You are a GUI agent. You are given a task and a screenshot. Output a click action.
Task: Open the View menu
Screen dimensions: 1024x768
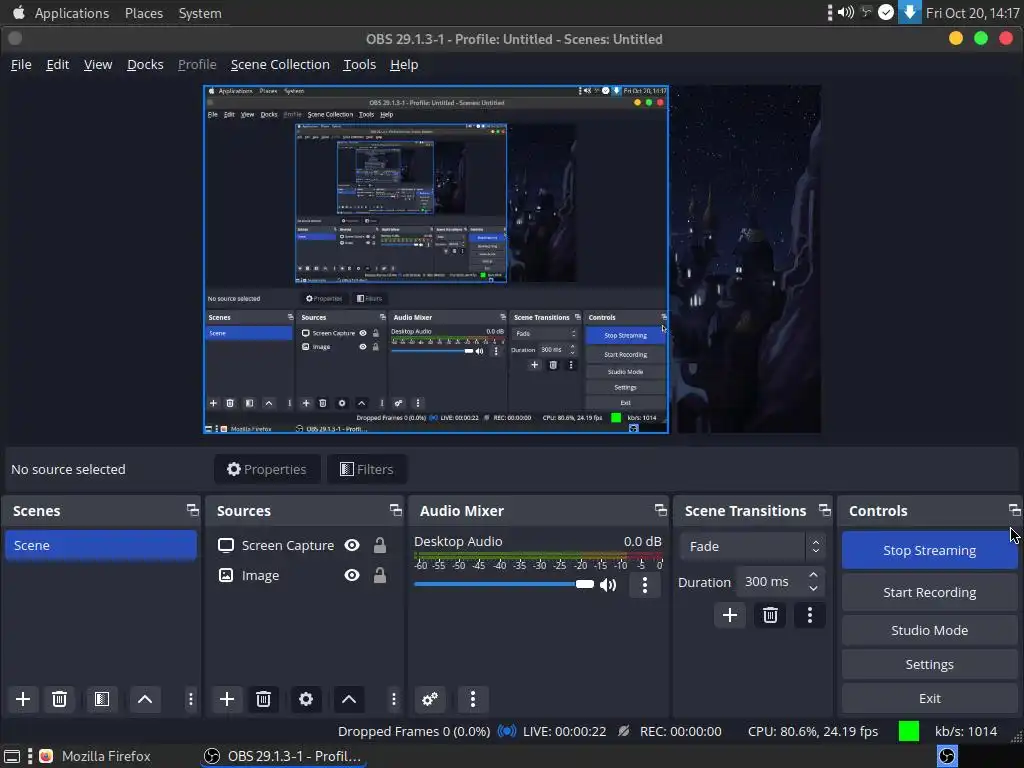(x=98, y=65)
